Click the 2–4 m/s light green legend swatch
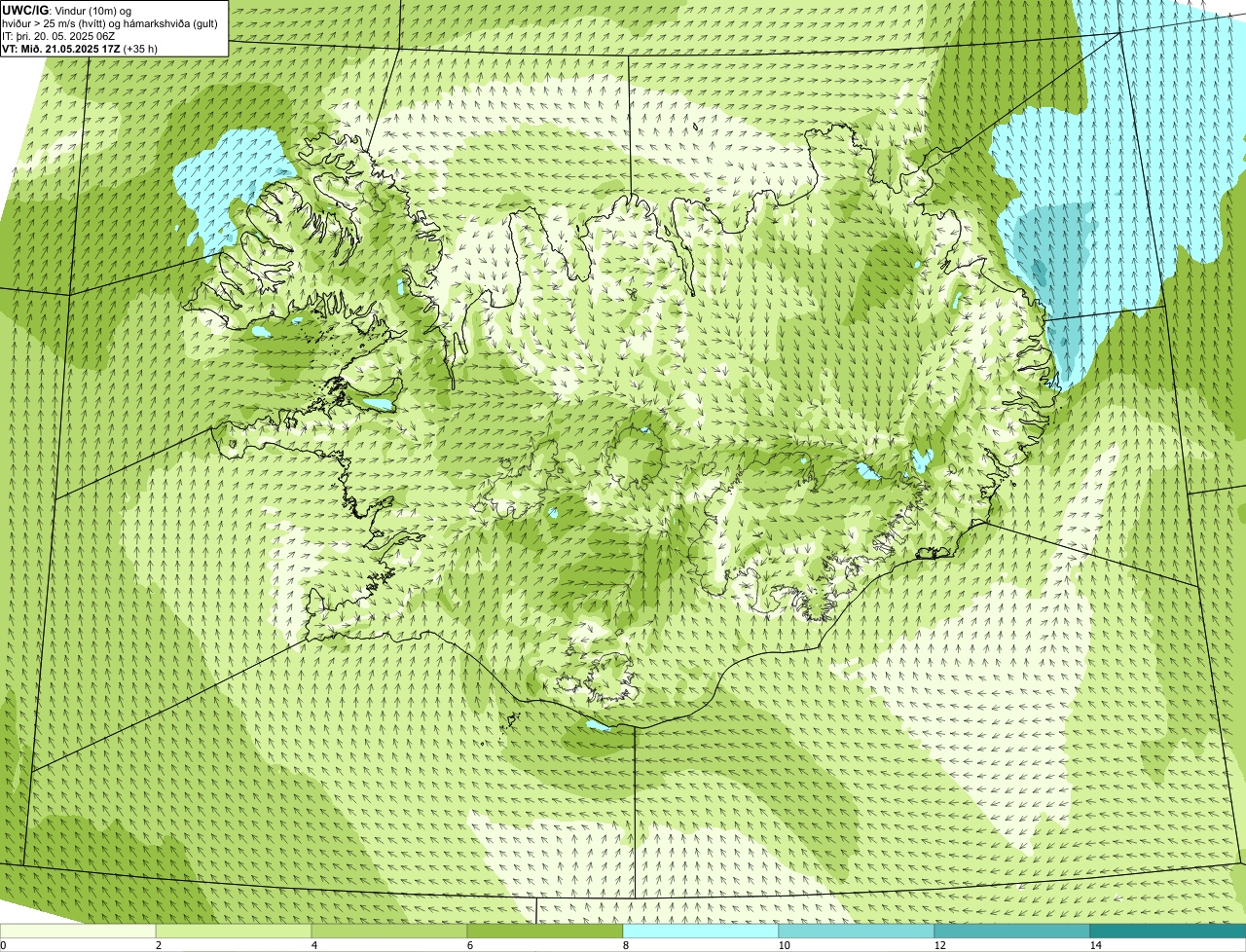This screenshot has width=1246, height=952. 234,931
